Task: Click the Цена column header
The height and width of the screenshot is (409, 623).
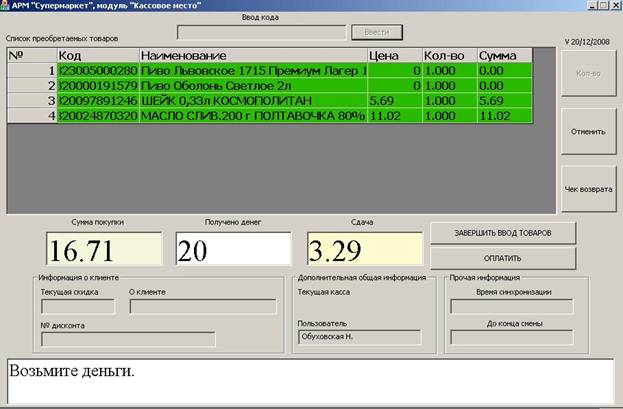Action: coord(395,56)
